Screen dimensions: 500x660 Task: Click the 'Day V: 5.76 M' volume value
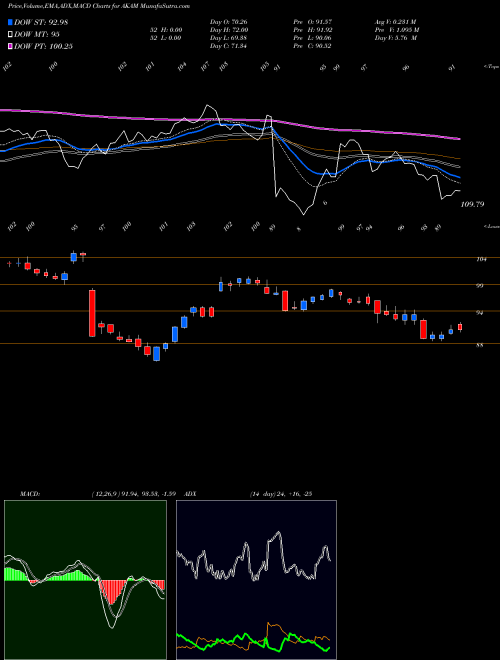point(396,38)
